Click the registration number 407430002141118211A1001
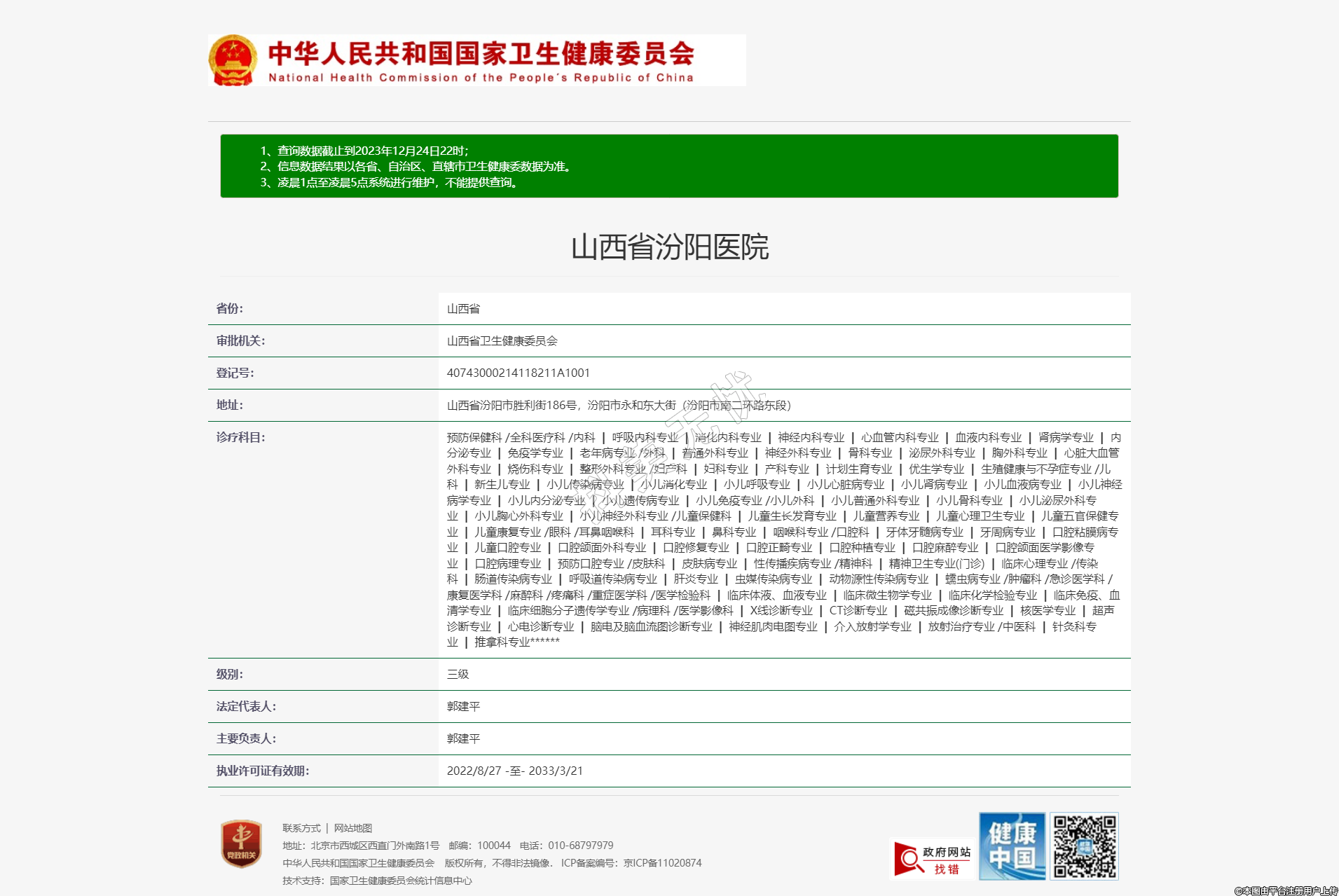Viewport: 1339px width, 896px height. (518, 373)
